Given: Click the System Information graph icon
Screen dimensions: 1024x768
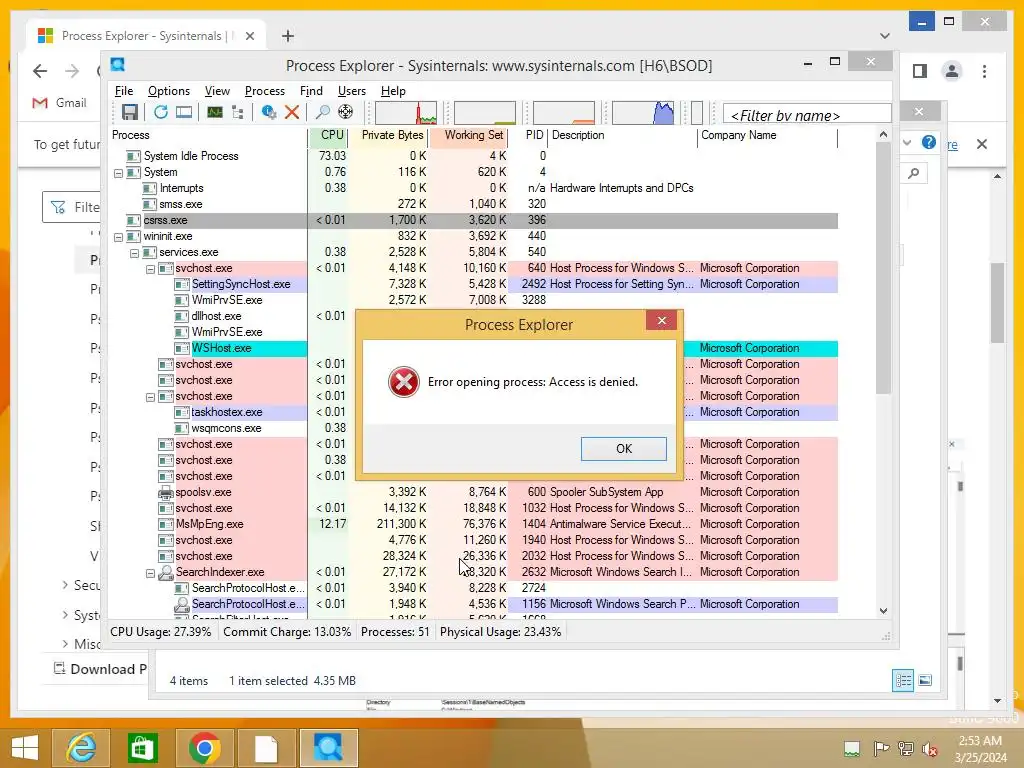Looking at the screenshot, I should (x=215, y=112).
